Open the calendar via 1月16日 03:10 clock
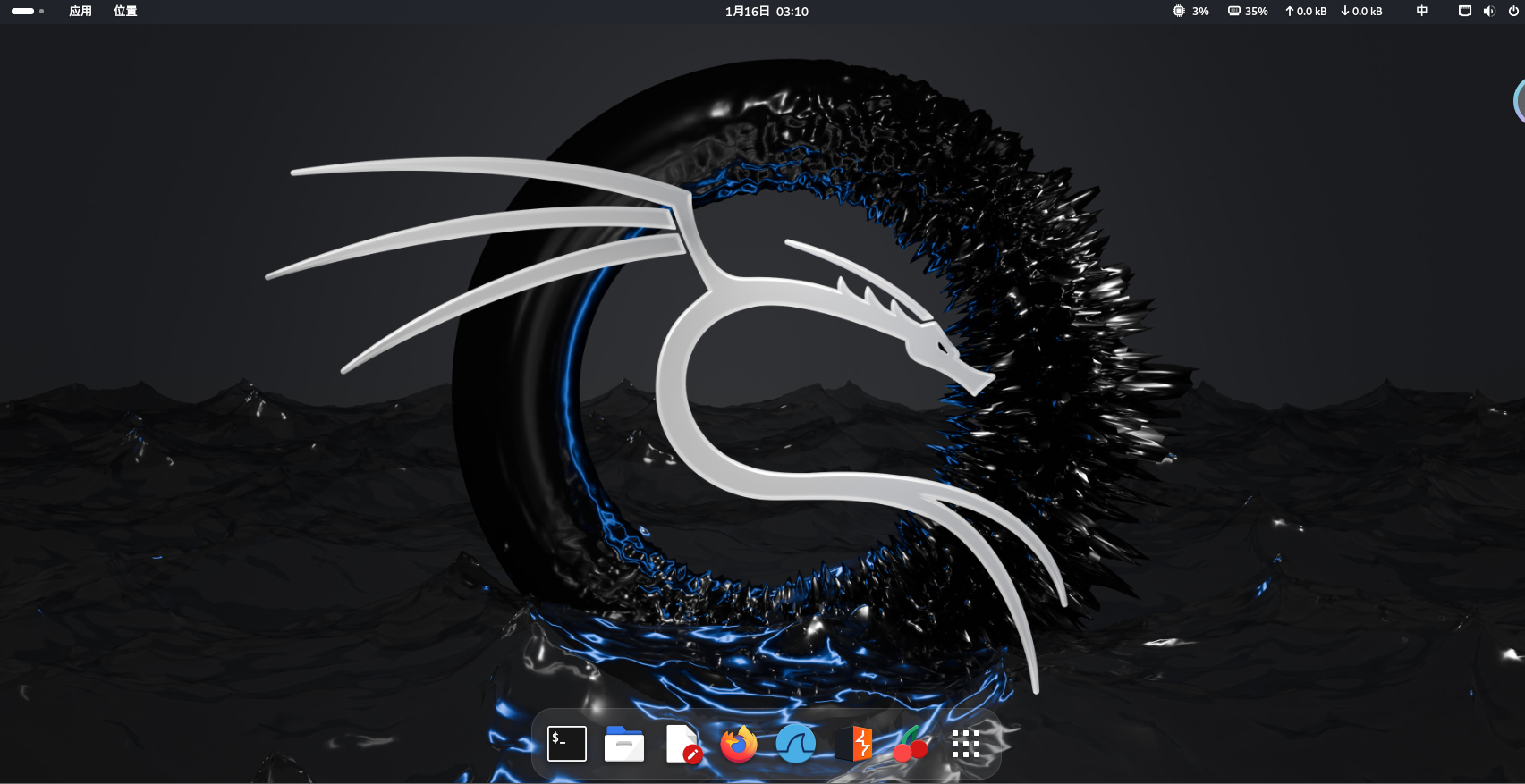This screenshot has height=784, width=1525. tap(767, 12)
